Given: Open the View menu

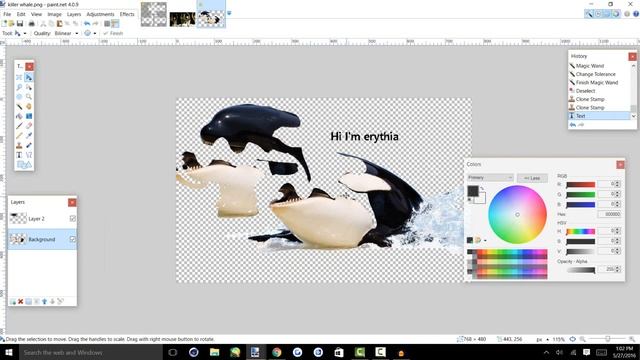Looking at the screenshot, I should click(36, 14).
